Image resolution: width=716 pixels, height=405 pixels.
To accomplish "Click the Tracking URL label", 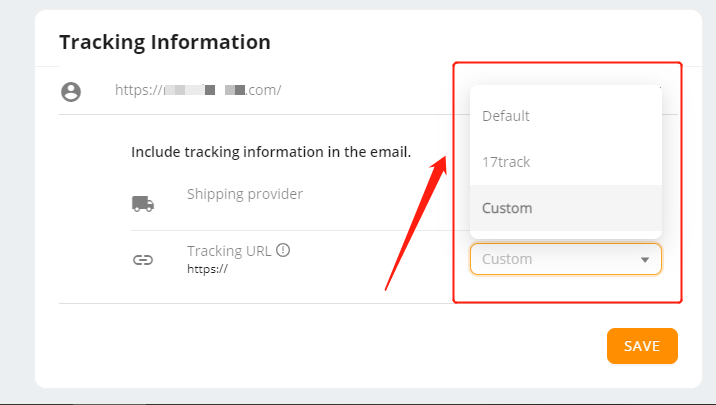I will tap(229, 251).
